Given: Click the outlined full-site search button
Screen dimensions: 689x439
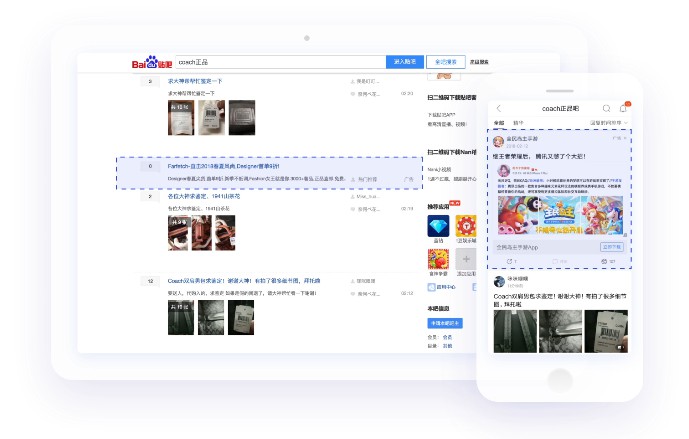Looking at the screenshot, I should pos(446,62).
